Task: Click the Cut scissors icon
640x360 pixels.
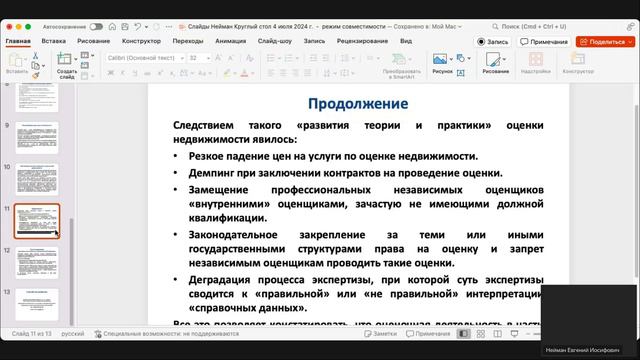Action: pyautogui.click(x=36, y=56)
